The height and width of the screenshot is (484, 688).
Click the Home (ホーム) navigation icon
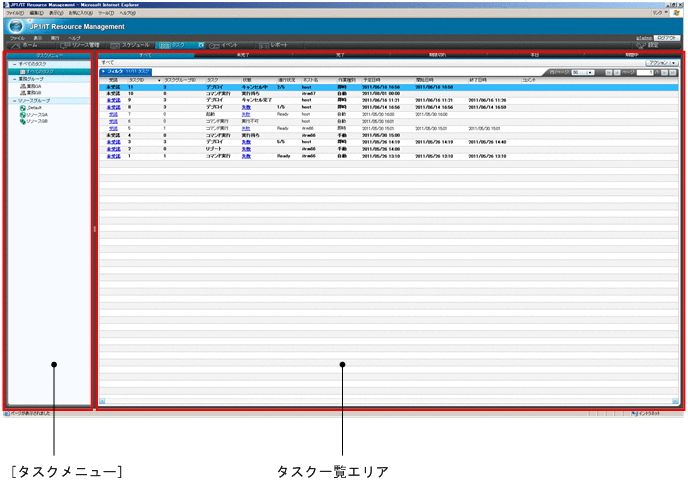coord(17,45)
